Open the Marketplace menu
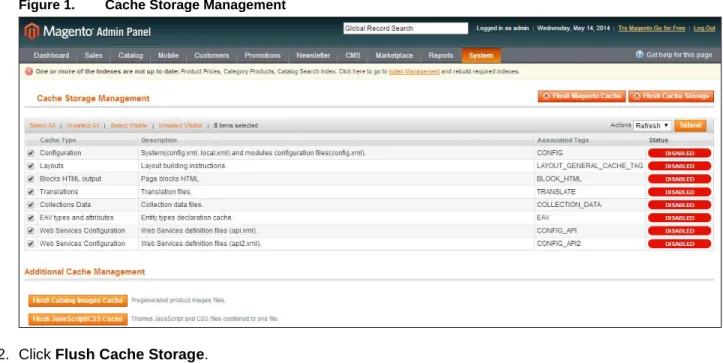 (x=394, y=55)
